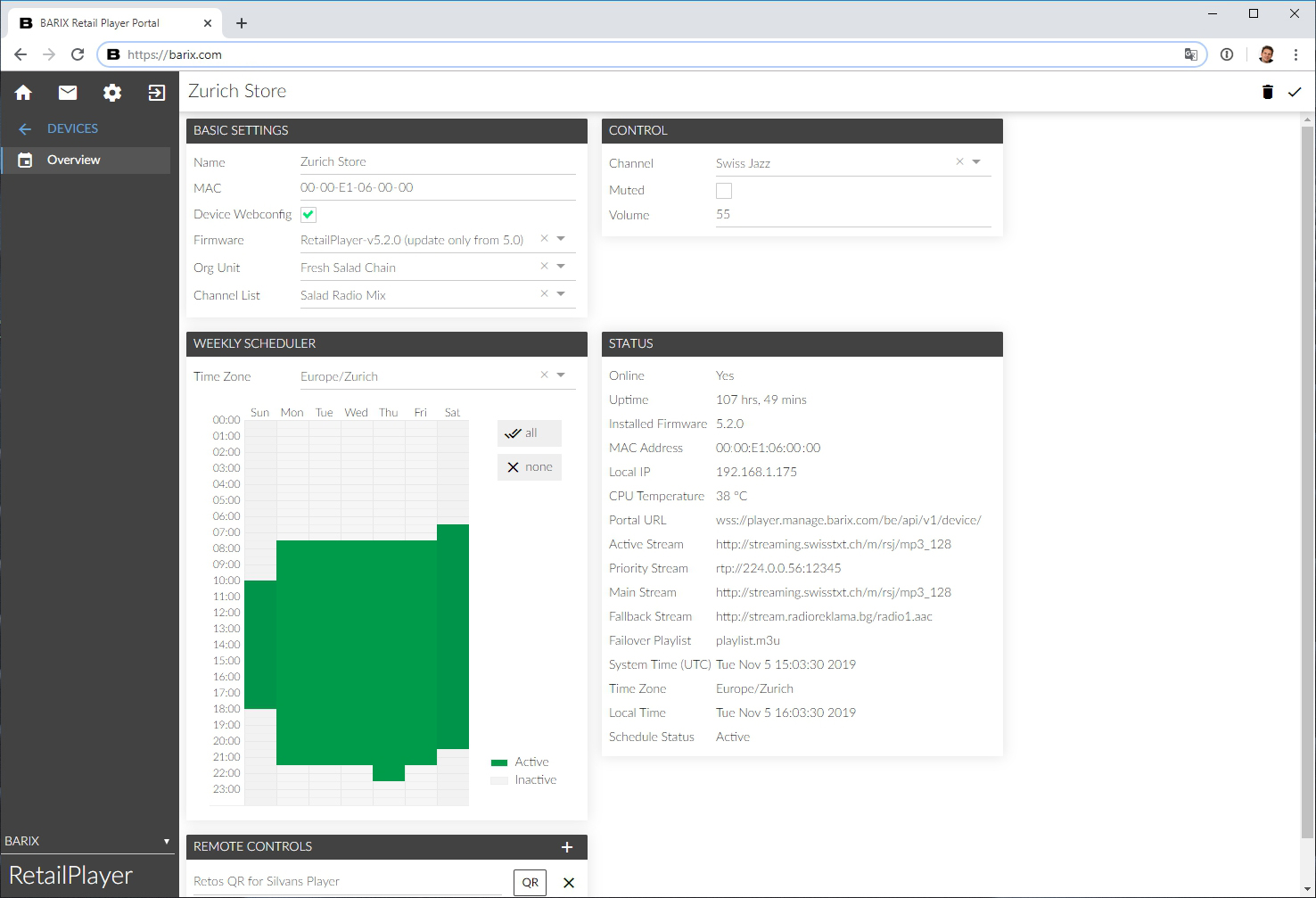Click the Volume value field
The image size is (1316, 898).
(x=802, y=214)
